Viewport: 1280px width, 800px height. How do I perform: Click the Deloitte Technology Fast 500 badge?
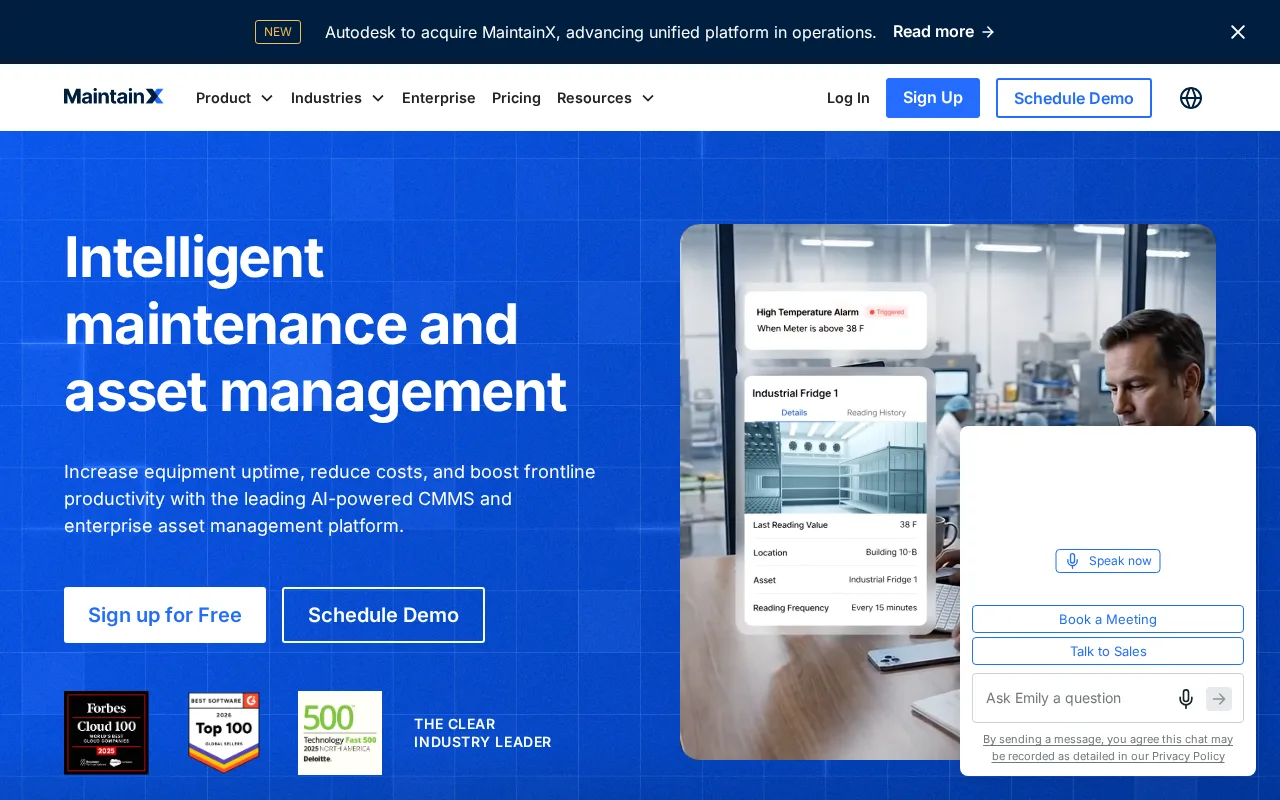tap(340, 733)
